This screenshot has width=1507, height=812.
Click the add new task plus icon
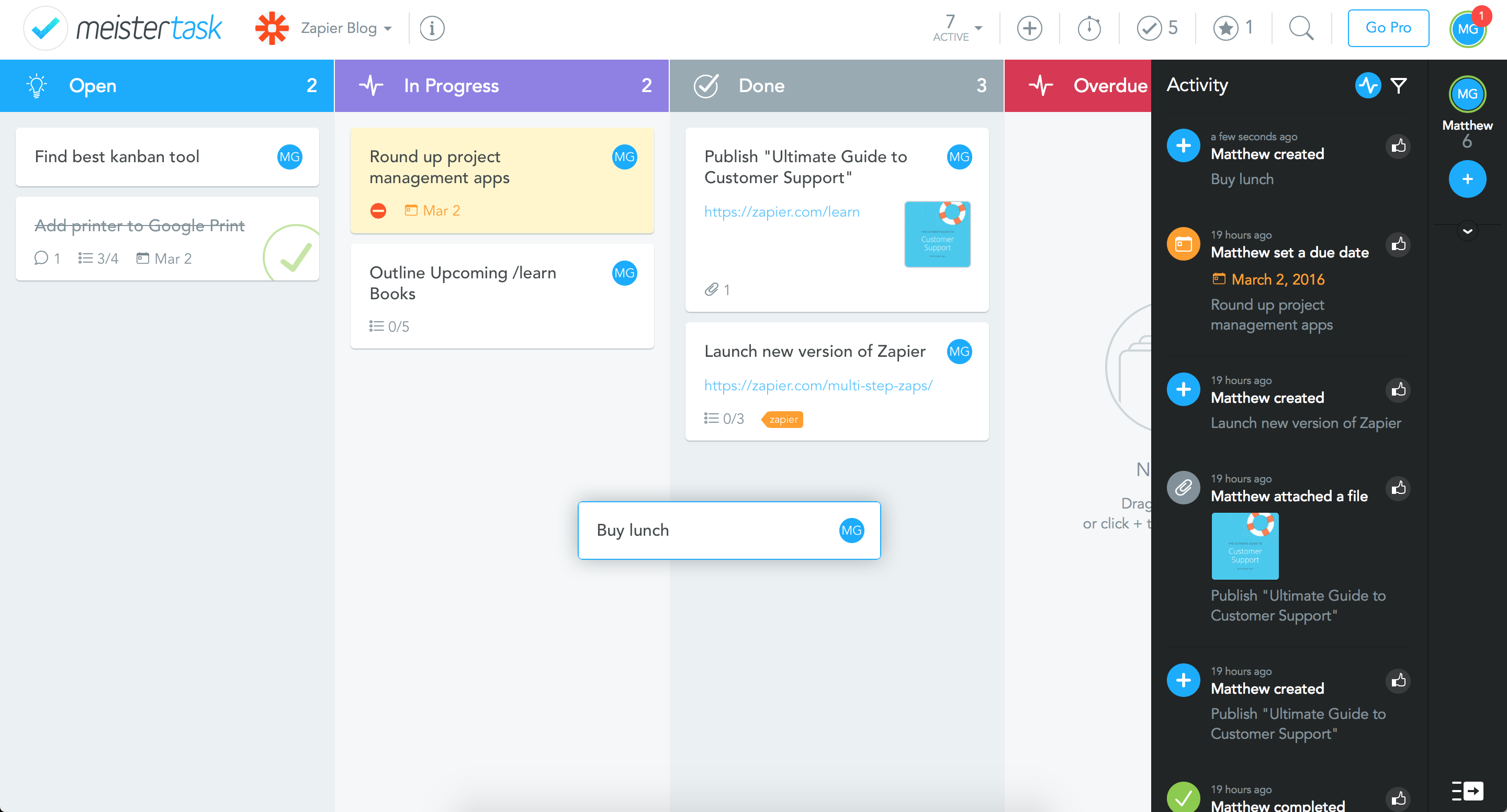[x=1030, y=28]
